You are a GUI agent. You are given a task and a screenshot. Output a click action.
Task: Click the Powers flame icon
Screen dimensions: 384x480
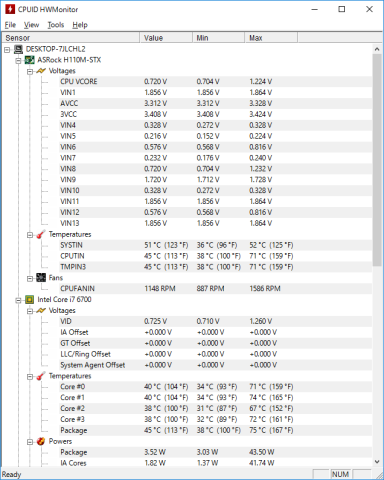click(41, 441)
